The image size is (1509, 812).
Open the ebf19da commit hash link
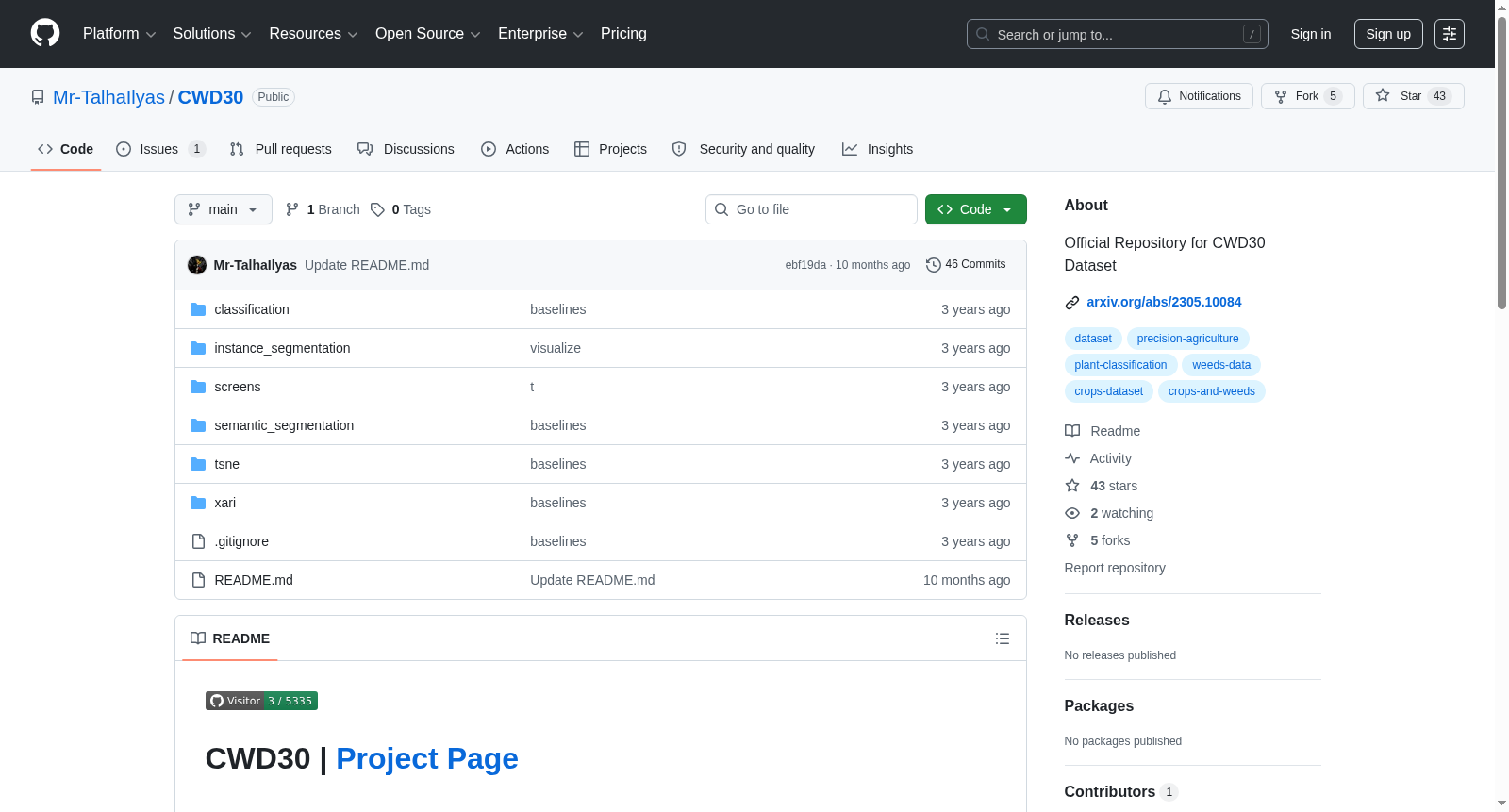coord(805,265)
